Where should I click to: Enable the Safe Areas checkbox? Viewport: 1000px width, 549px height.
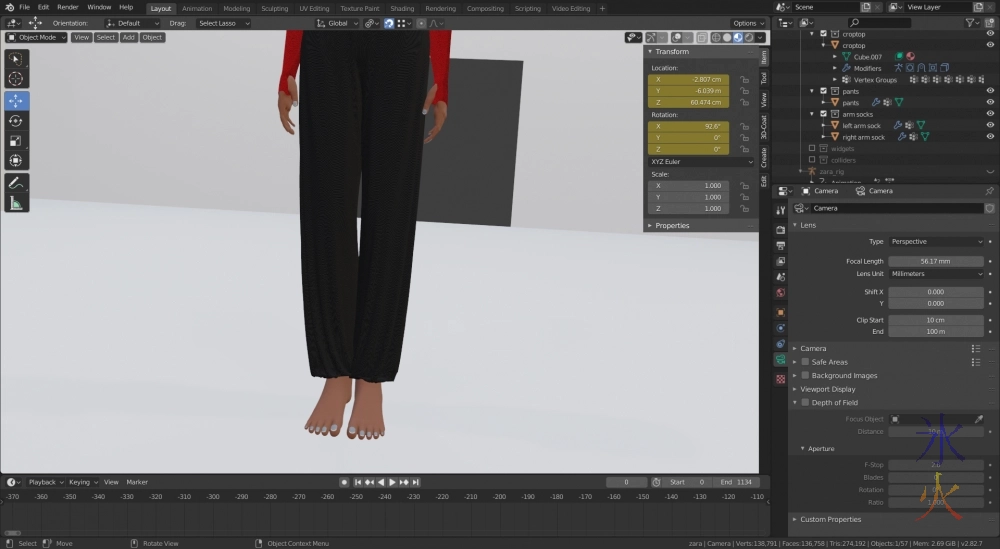point(805,362)
